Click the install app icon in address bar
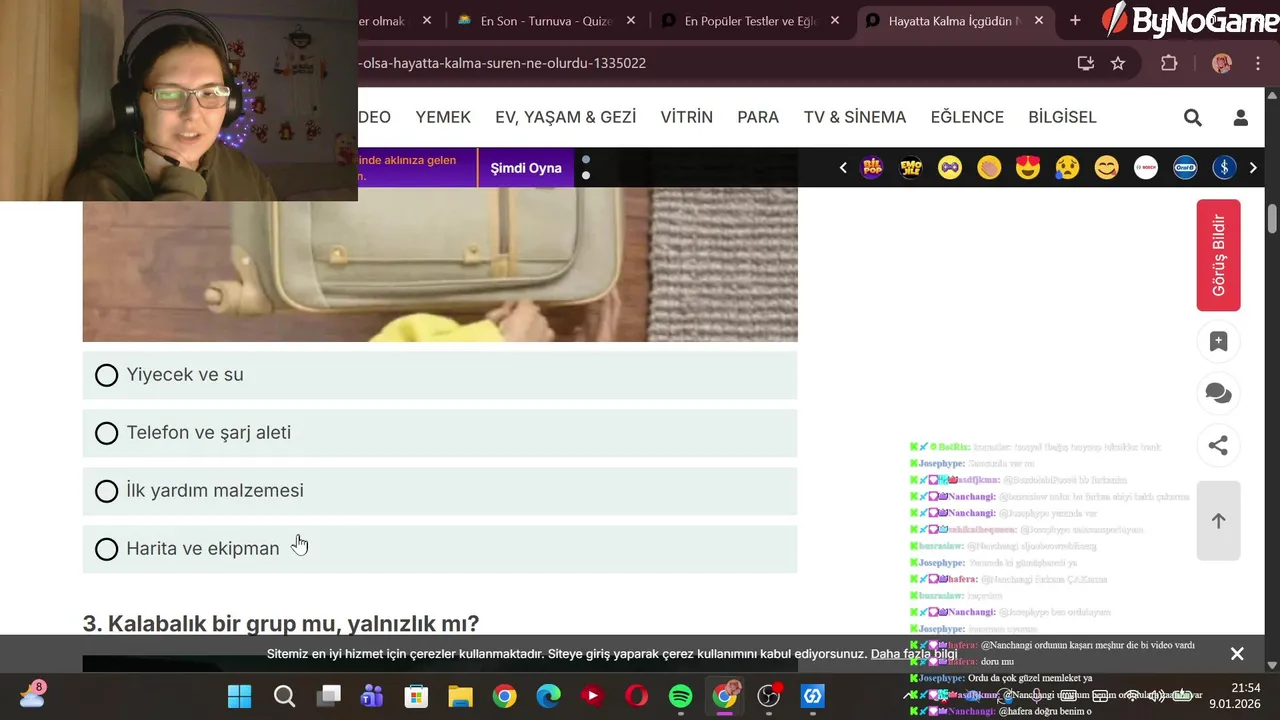1280x720 pixels. 1086,63
